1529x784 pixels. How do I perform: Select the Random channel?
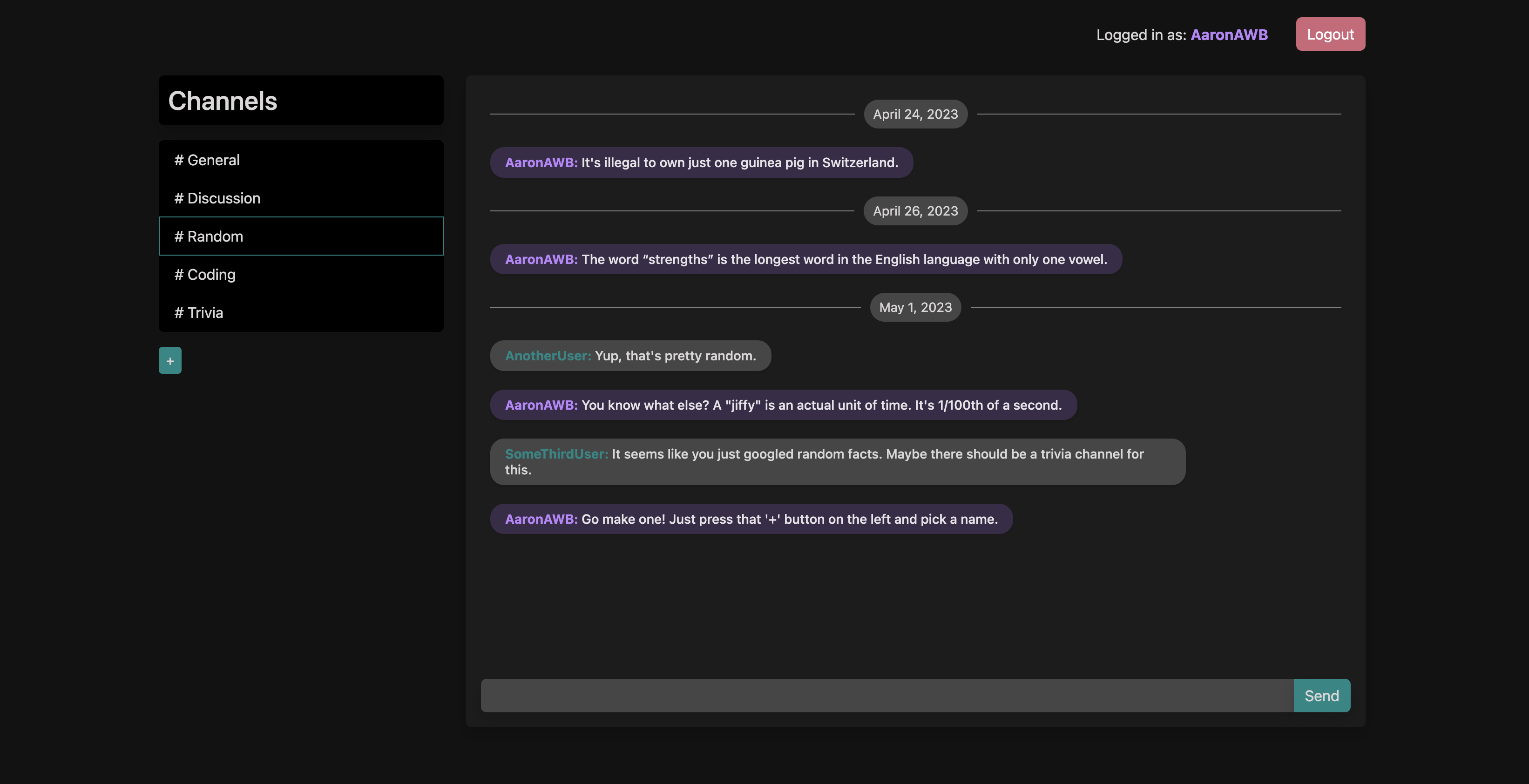pos(300,236)
